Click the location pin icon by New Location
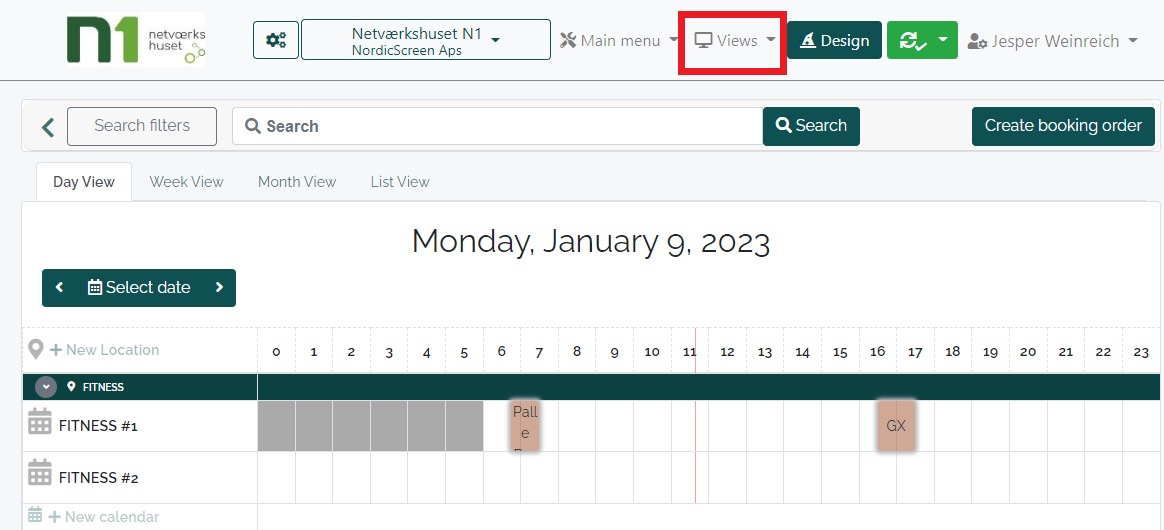The width and height of the screenshot is (1164, 530). (x=35, y=350)
